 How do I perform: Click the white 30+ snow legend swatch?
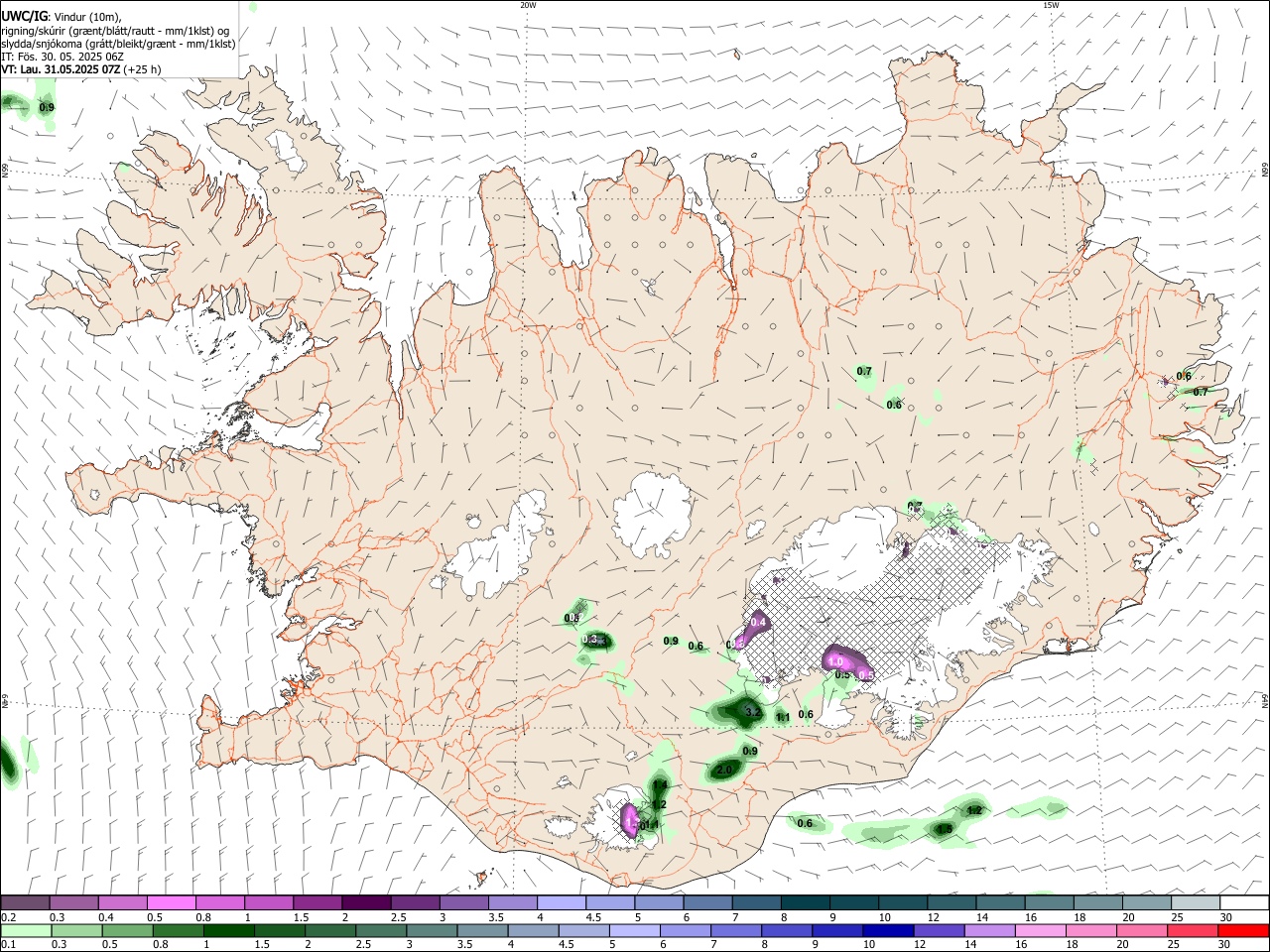pyautogui.click(x=1242, y=903)
